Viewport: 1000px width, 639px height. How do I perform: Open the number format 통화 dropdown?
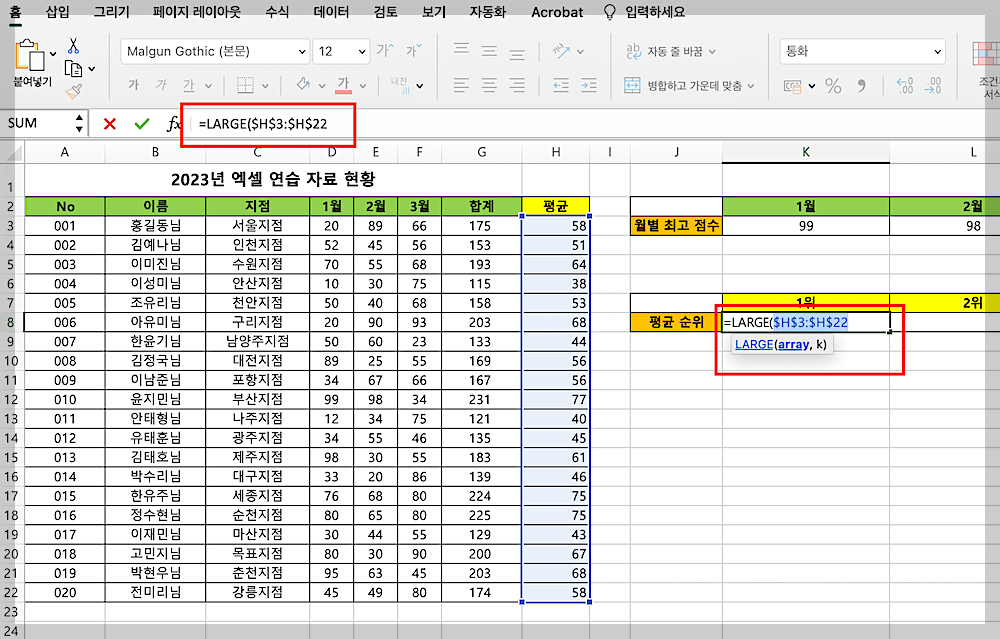[938, 52]
